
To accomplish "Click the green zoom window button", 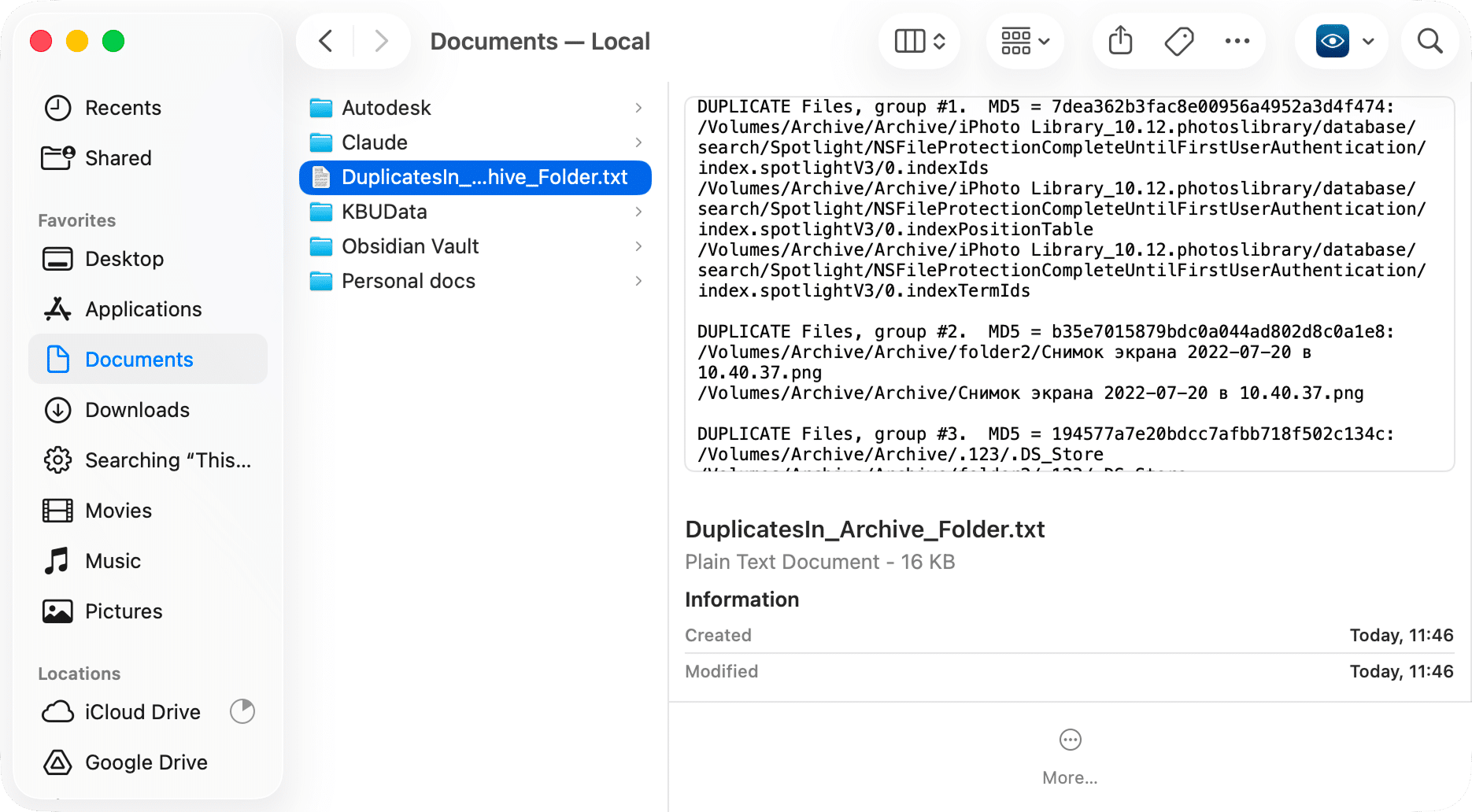I will (113, 41).
